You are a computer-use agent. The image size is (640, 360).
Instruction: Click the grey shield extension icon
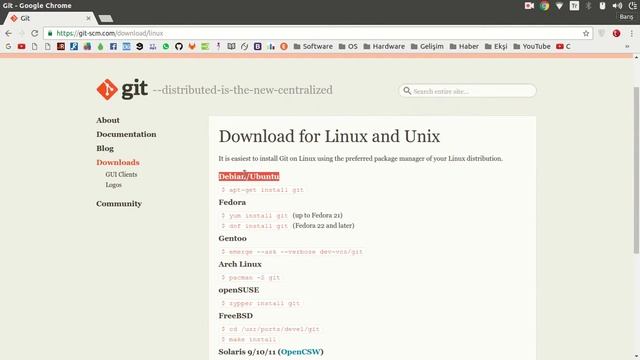[602, 33]
